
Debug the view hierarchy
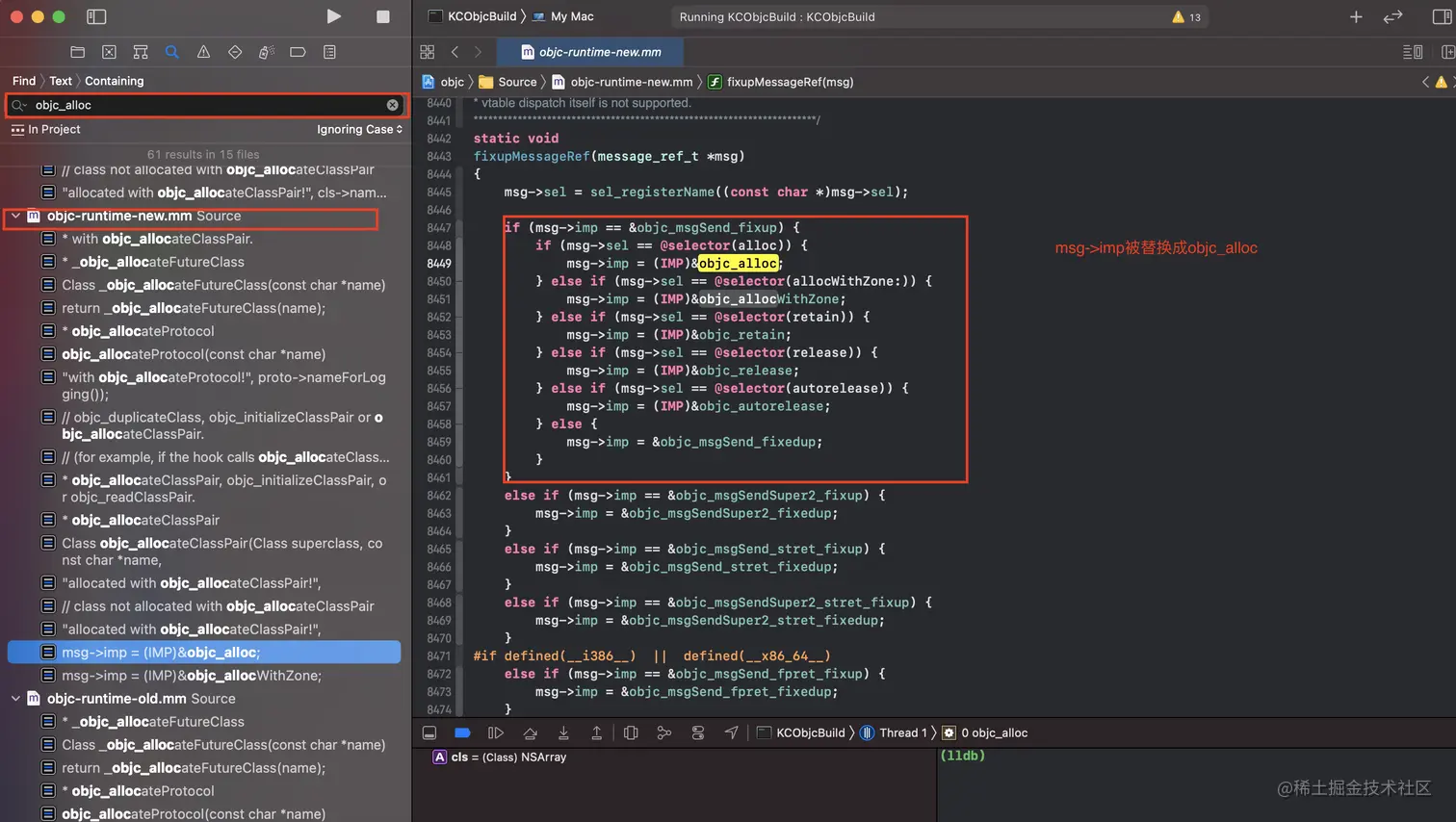[631, 733]
